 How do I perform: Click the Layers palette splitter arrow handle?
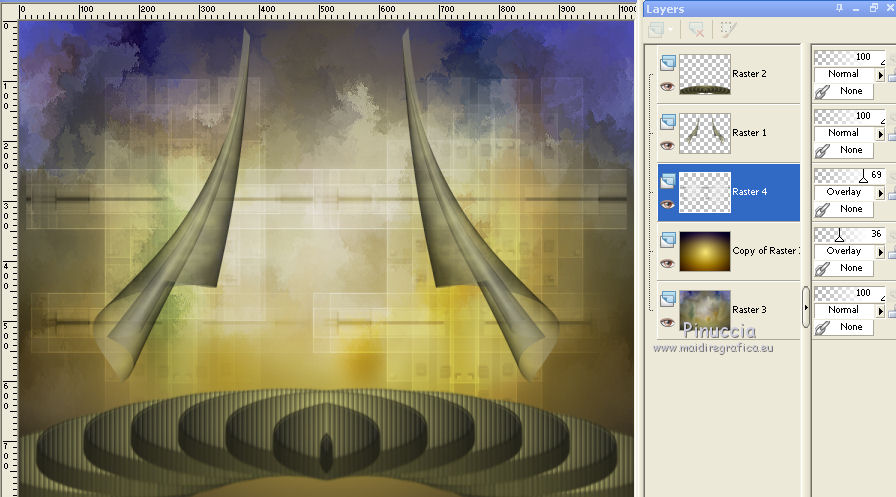806,307
